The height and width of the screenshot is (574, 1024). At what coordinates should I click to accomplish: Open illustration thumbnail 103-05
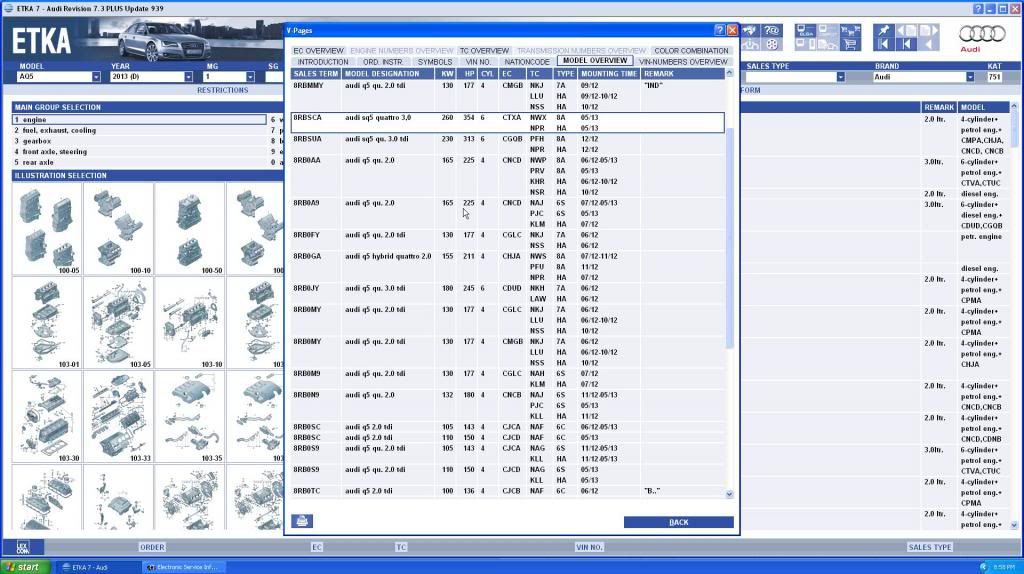coord(118,323)
